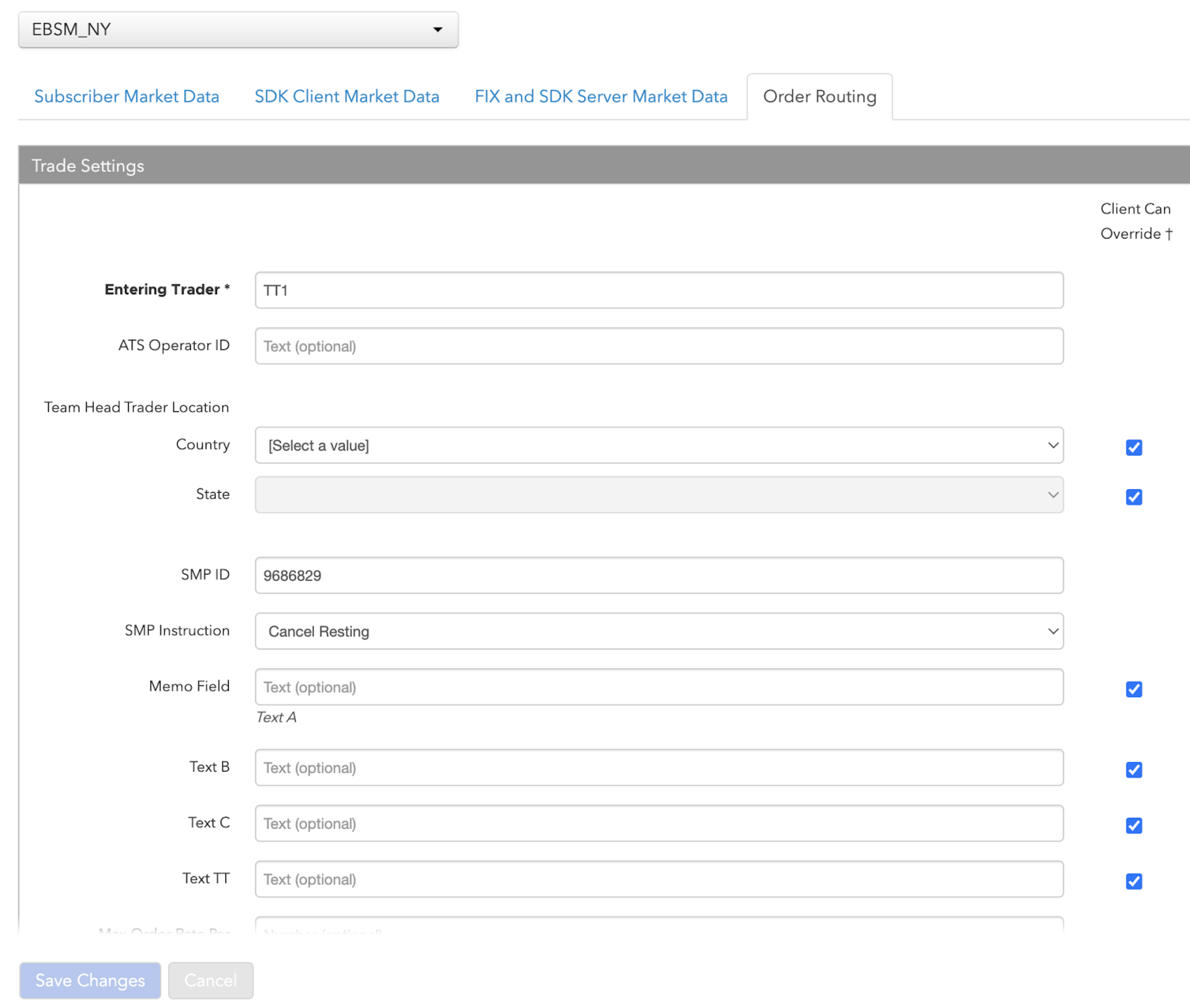Focus the ATS Operator ID text field

pos(659,346)
